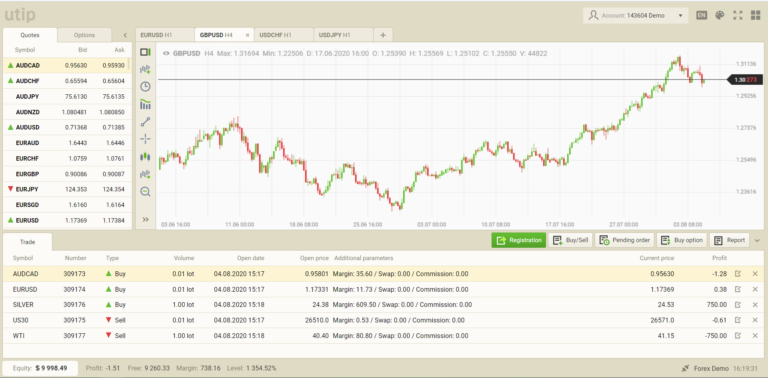
Task: Close the GBPUSD H4 chart tab
Action: pos(247,35)
